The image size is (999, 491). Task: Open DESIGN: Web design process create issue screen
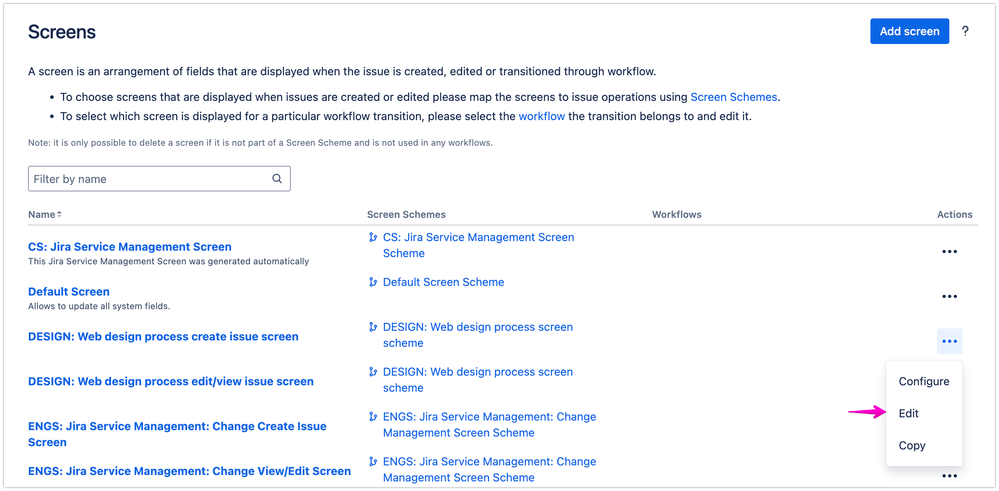tap(163, 336)
